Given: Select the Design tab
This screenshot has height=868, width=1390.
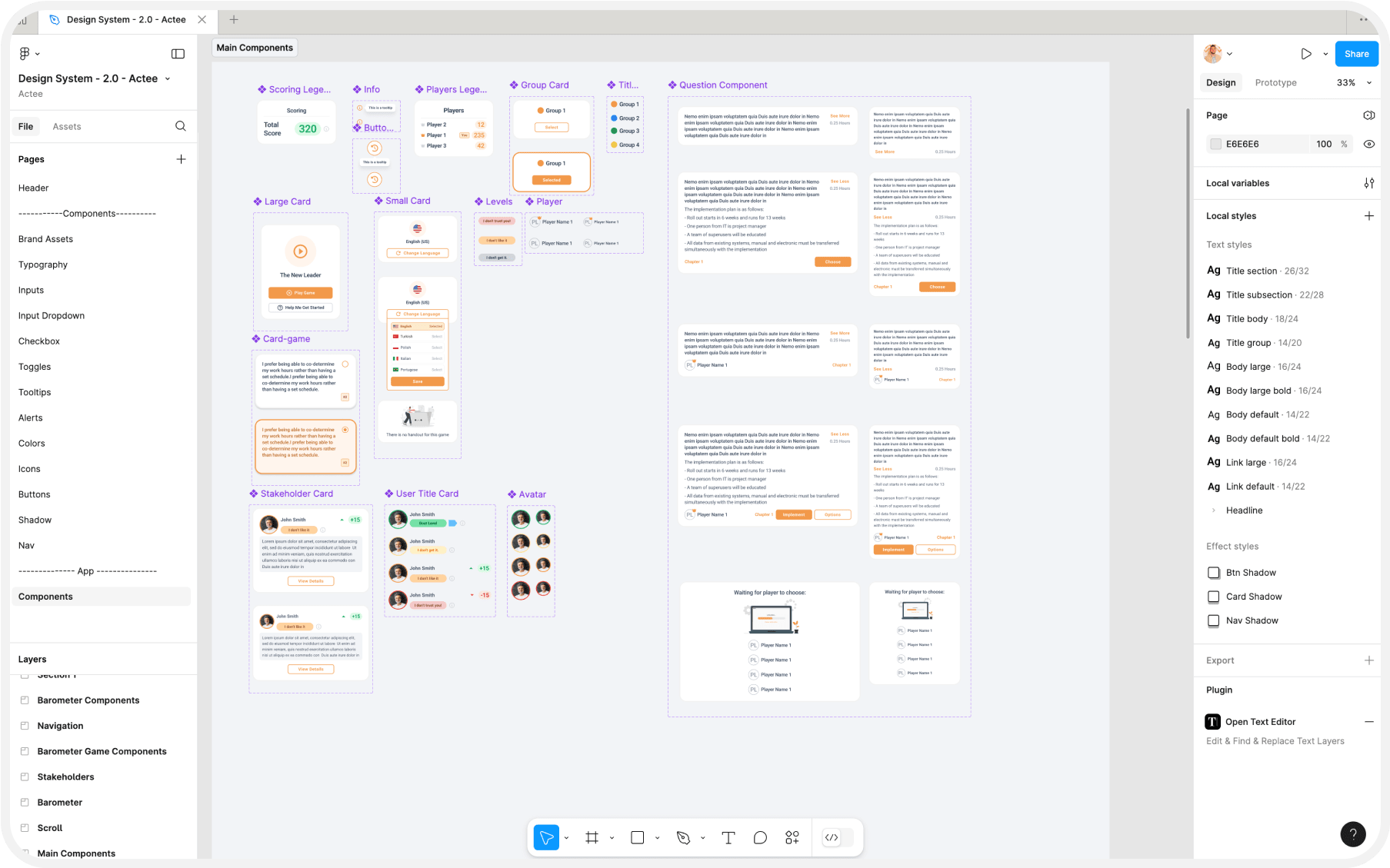Looking at the screenshot, I should [x=1221, y=83].
